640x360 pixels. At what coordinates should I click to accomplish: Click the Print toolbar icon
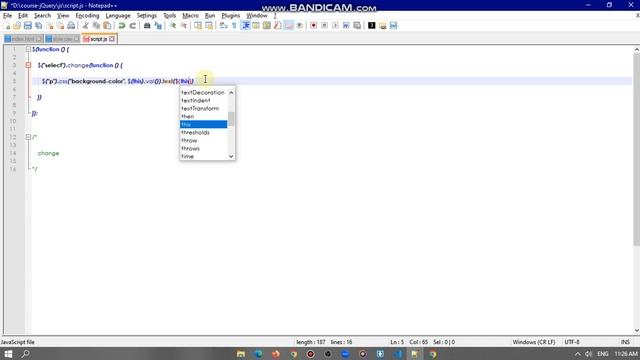(x=71, y=26)
